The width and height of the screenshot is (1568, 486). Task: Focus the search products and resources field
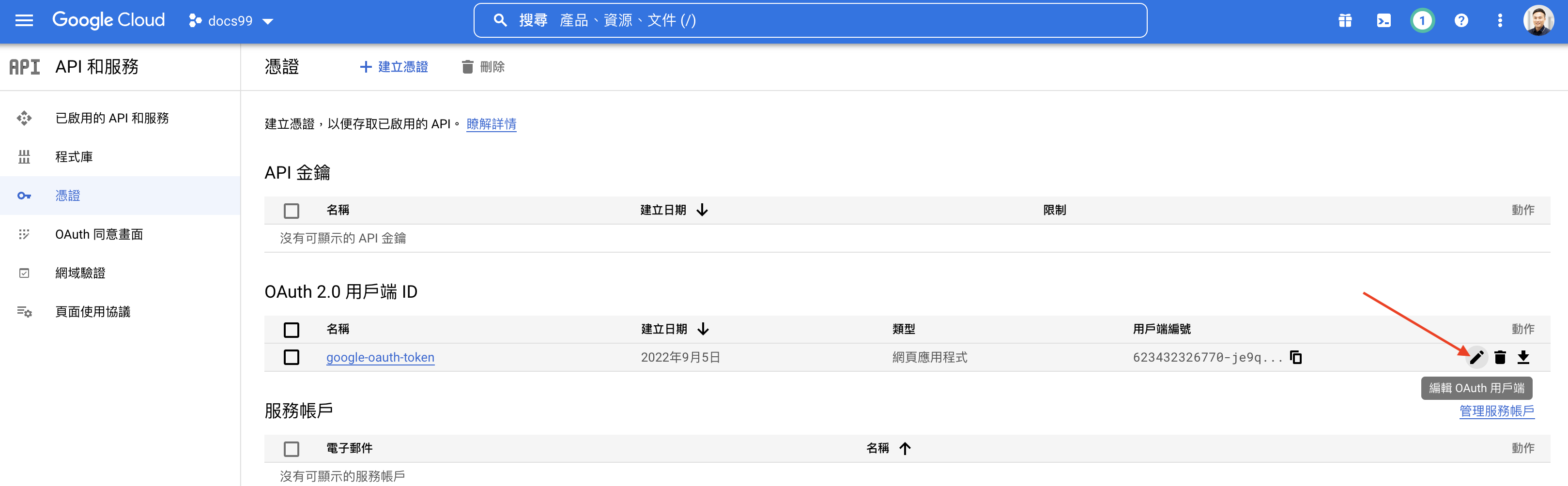point(810,21)
